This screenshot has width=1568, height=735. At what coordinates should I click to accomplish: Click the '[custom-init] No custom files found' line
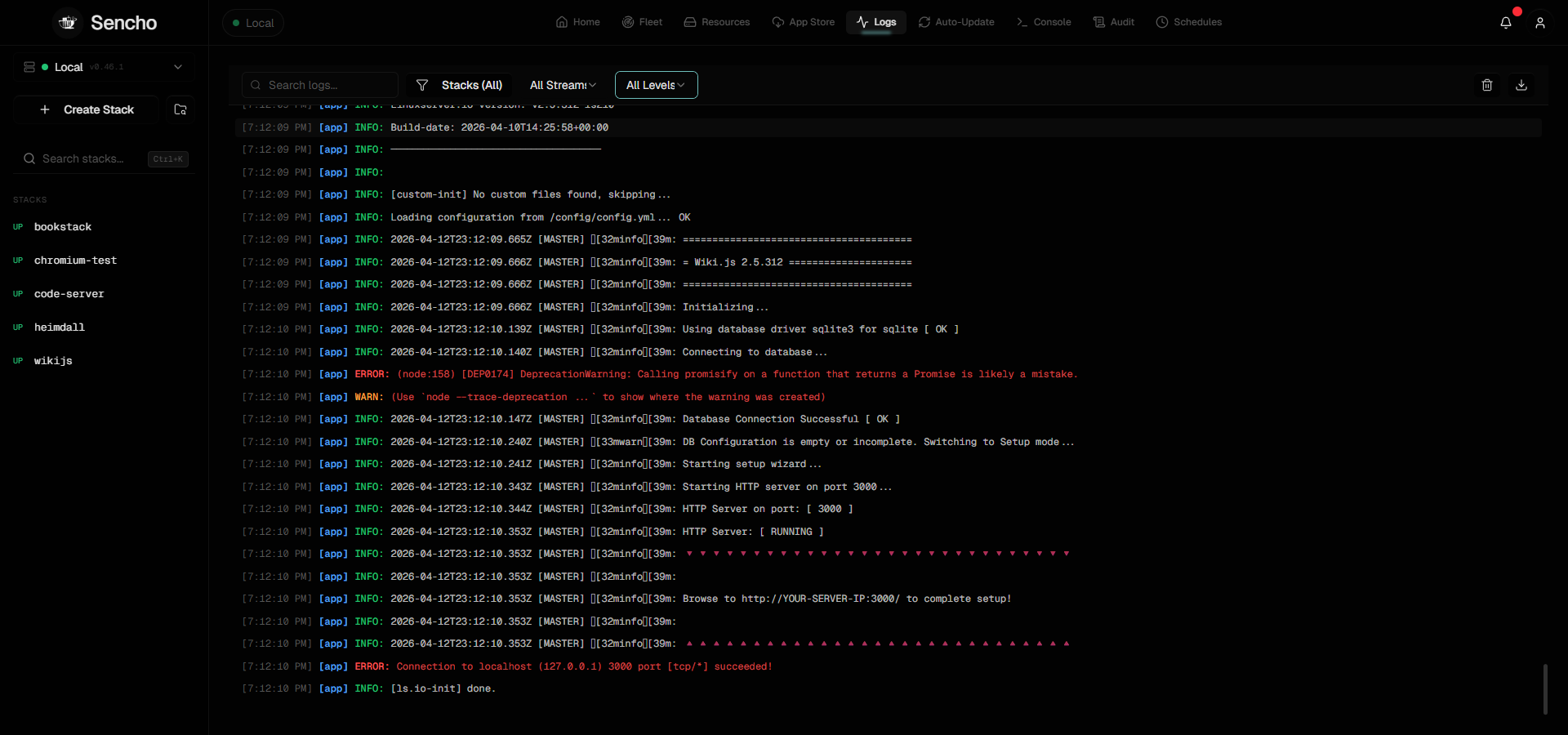click(x=889, y=194)
